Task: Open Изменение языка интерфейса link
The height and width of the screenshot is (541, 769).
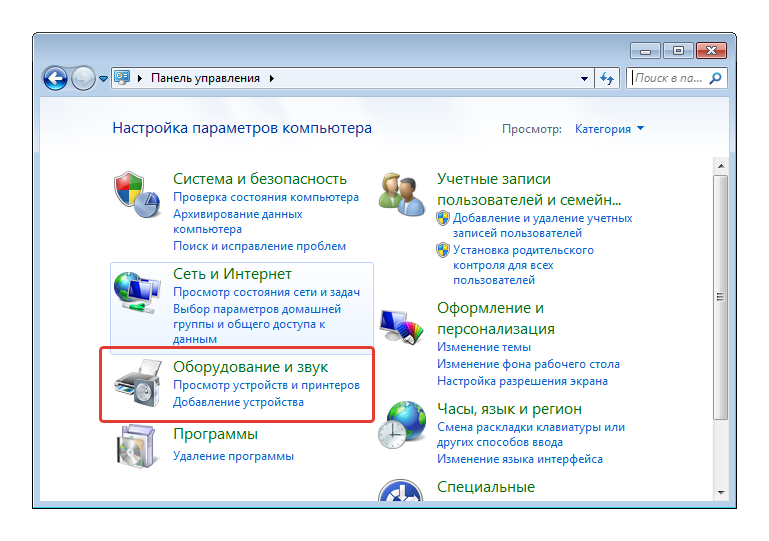Action: pos(520,459)
